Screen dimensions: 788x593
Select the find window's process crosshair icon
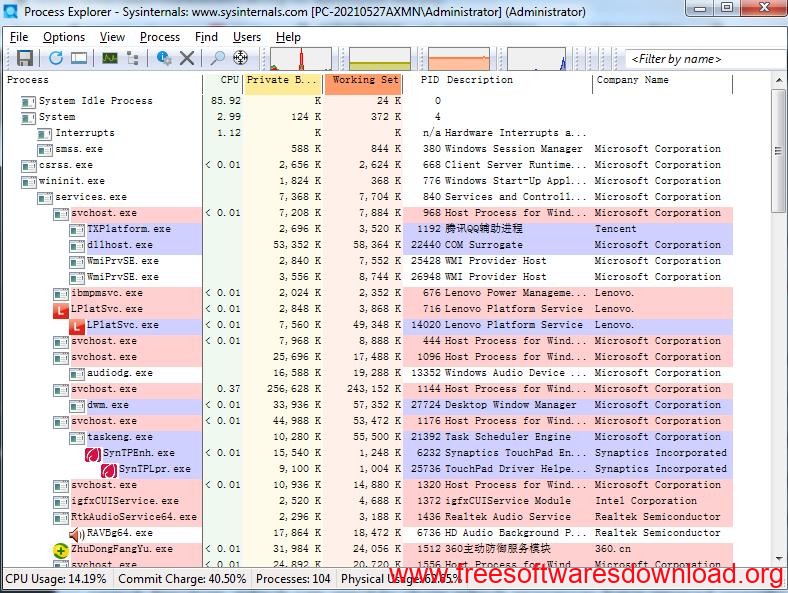[x=241, y=58]
